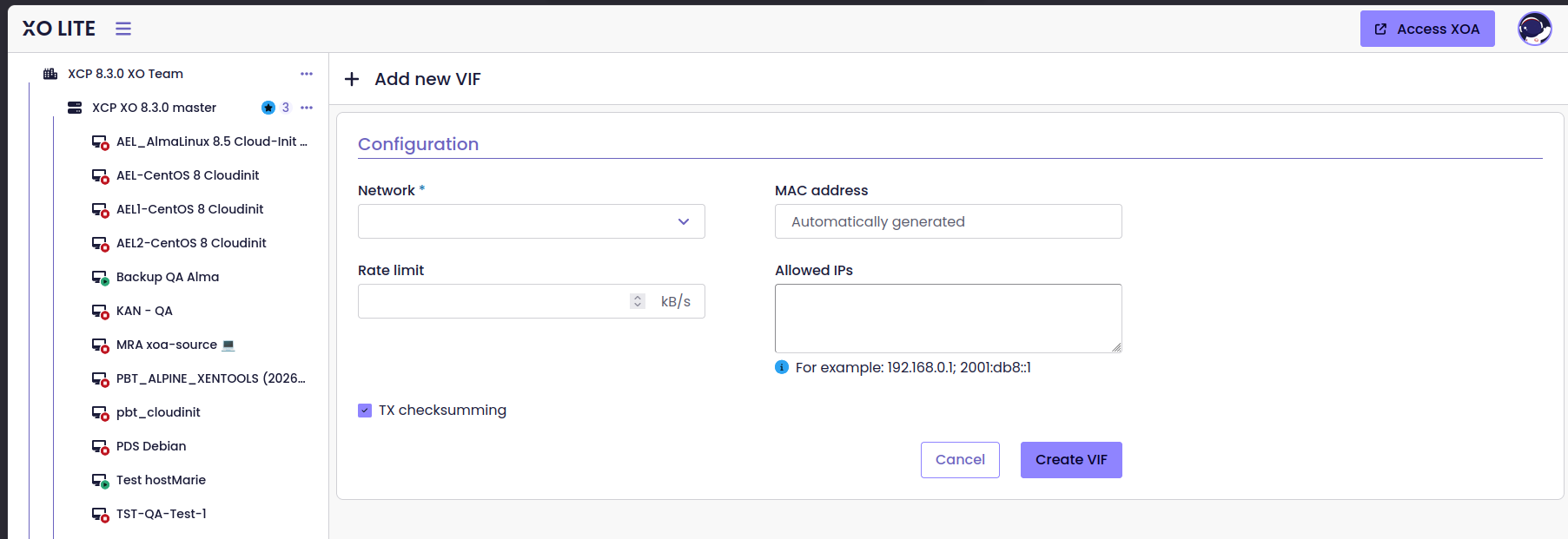Click the Access XOA button

coord(1427,29)
